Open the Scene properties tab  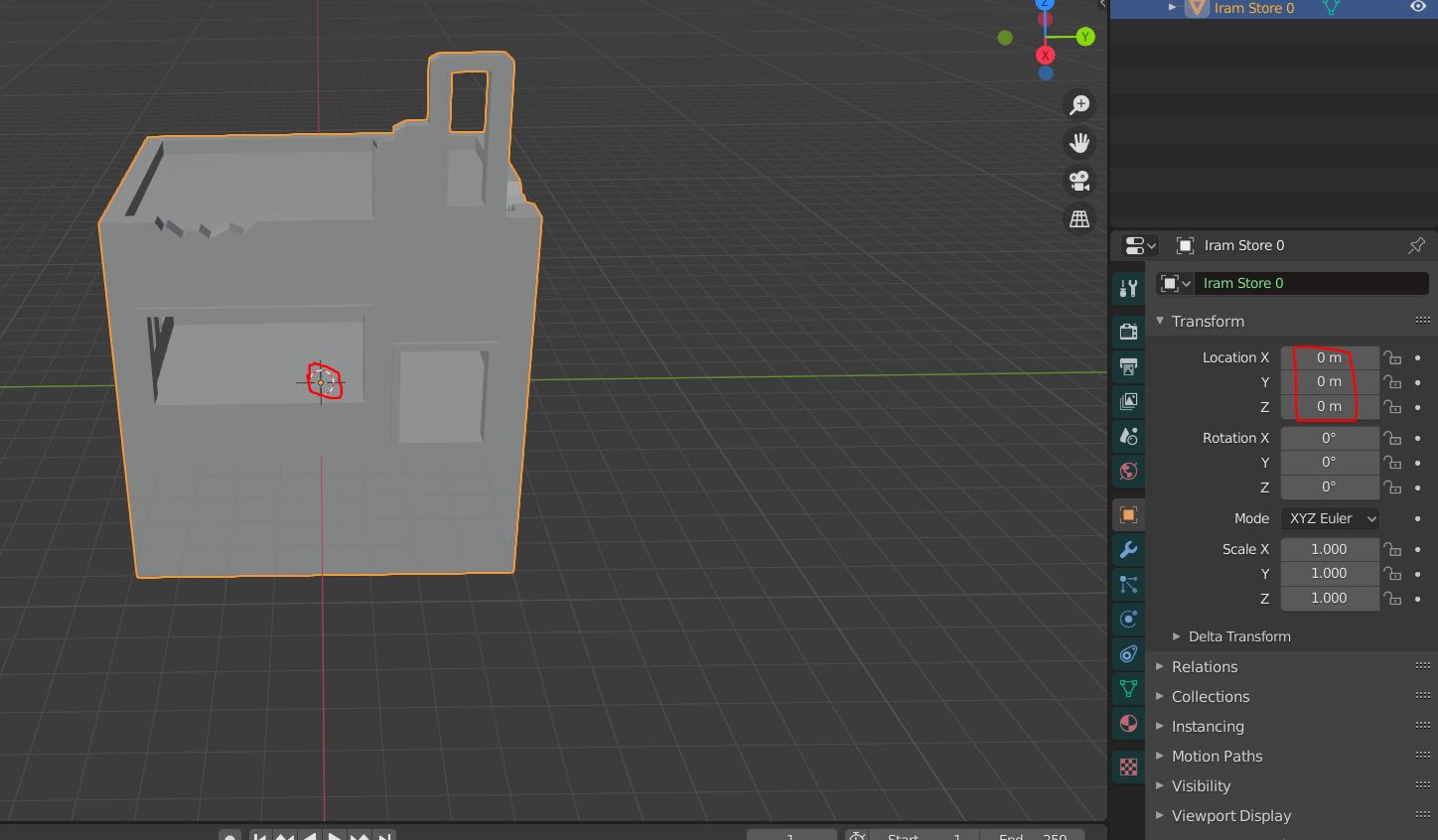(1128, 436)
